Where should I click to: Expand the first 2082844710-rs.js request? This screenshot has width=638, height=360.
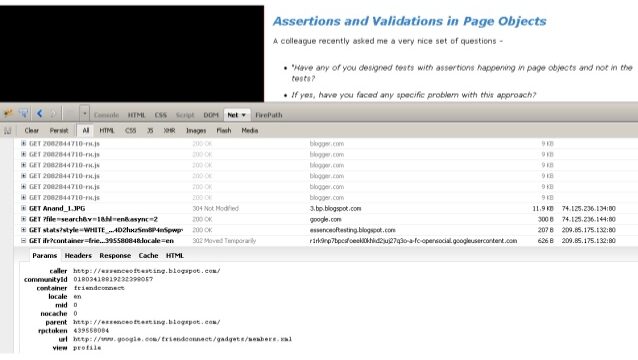pyautogui.click(x=24, y=144)
